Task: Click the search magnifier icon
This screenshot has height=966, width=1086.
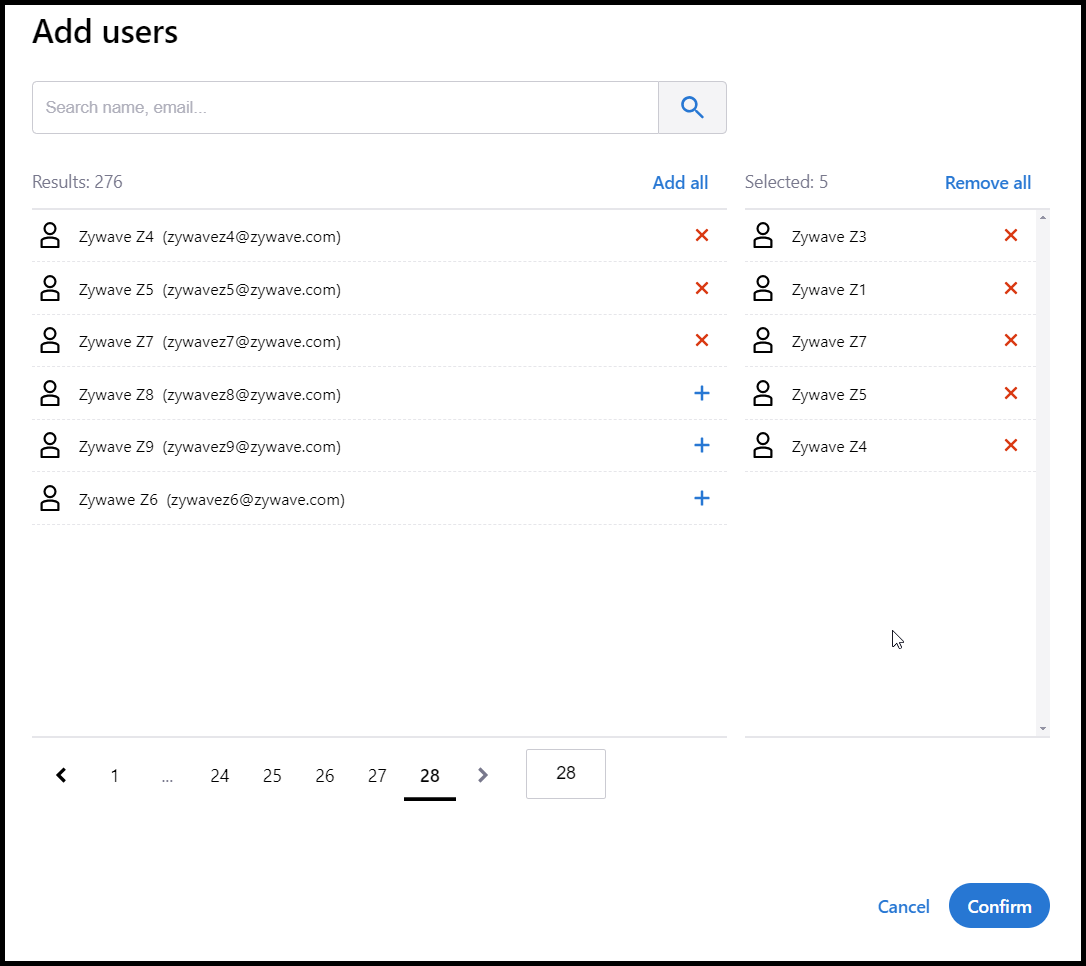Action: tap(692, 107)
